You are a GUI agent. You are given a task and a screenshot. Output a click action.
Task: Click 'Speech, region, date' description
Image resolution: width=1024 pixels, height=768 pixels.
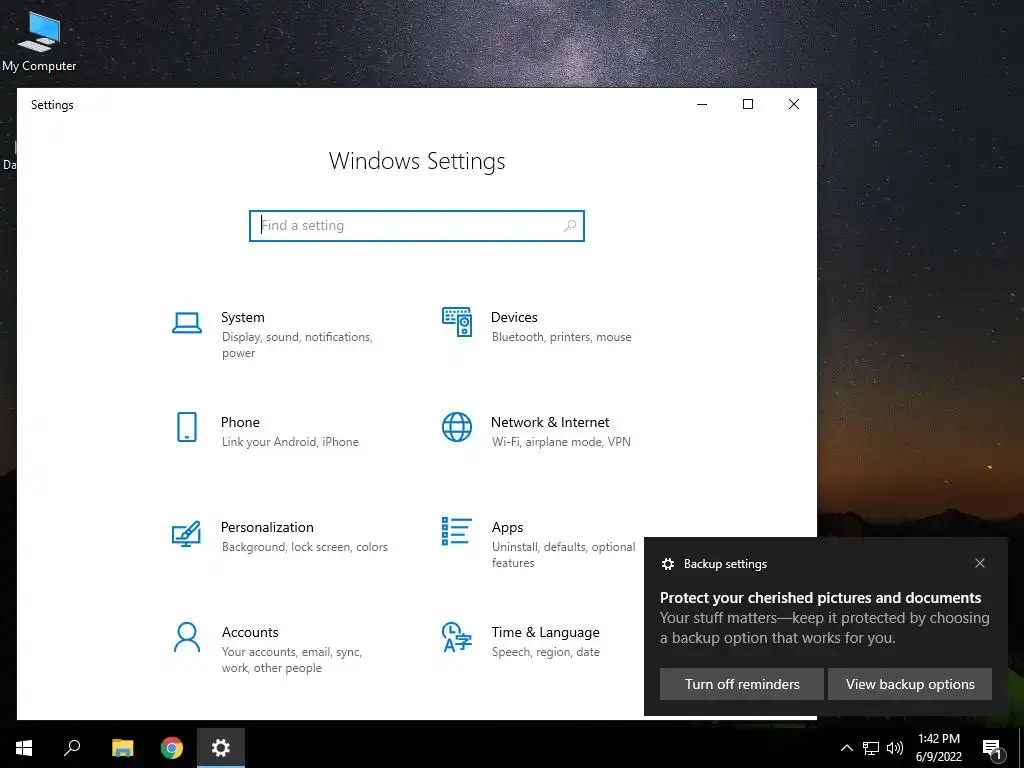point(545,652)
